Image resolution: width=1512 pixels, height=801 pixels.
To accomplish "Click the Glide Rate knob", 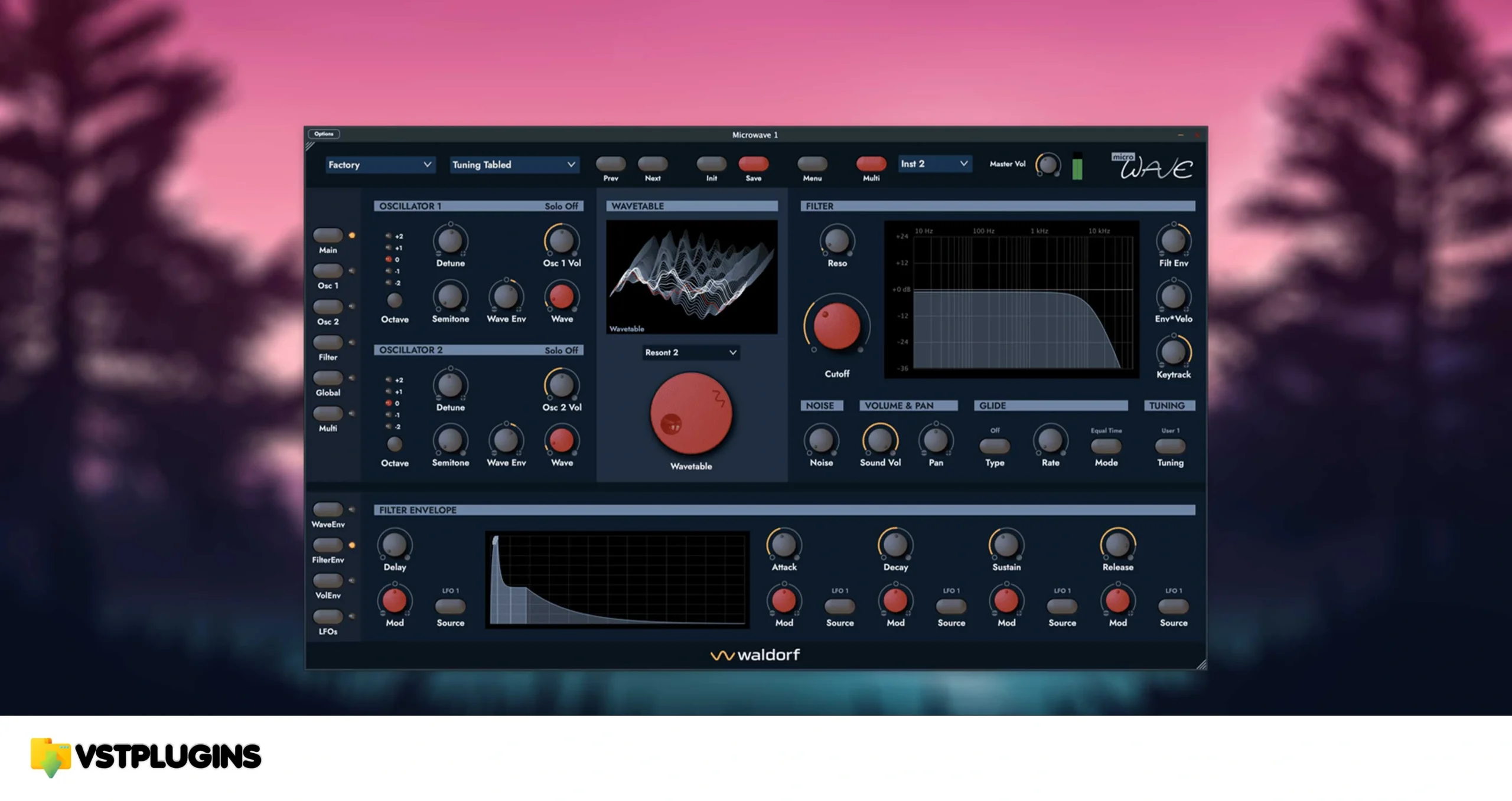I will (1050, 440).
